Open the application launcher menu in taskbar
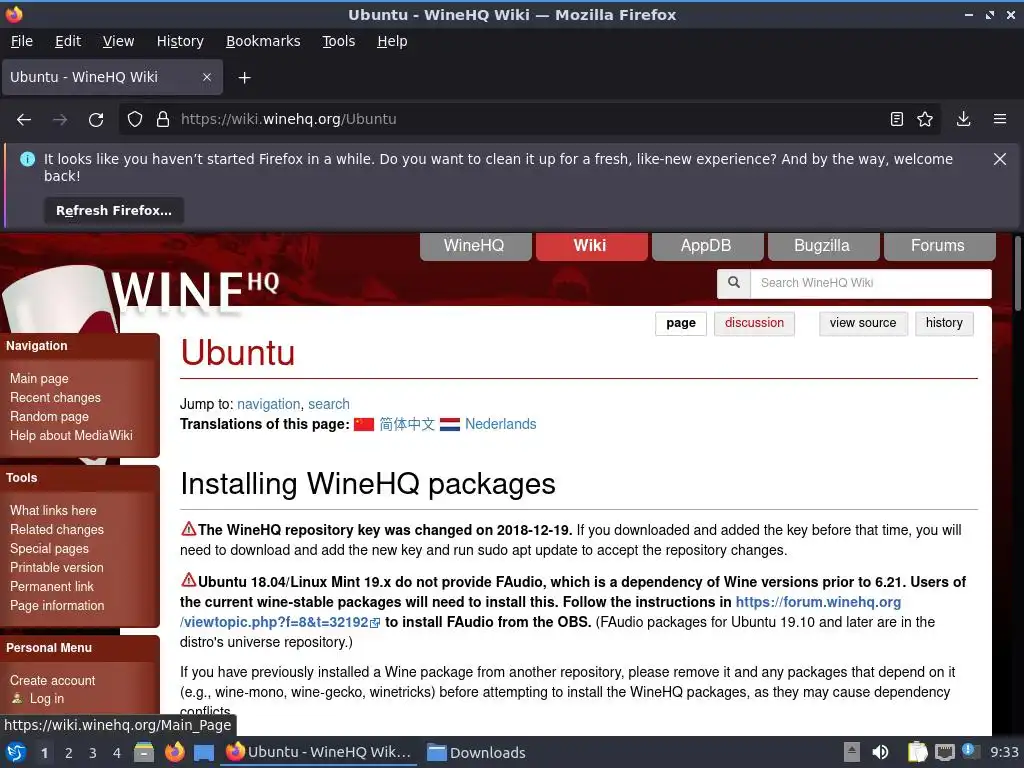This screenshot has height=768, width=1024. pos(16,752)
